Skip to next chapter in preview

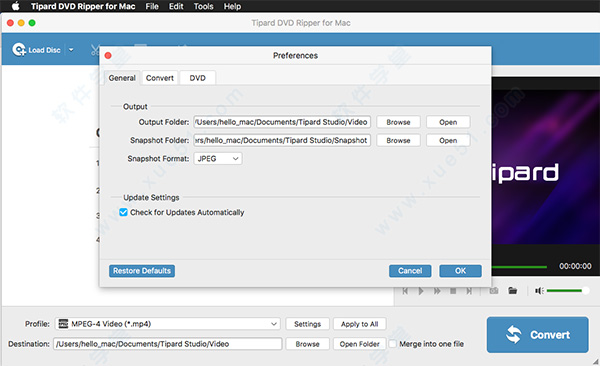(x=469, y=291)
